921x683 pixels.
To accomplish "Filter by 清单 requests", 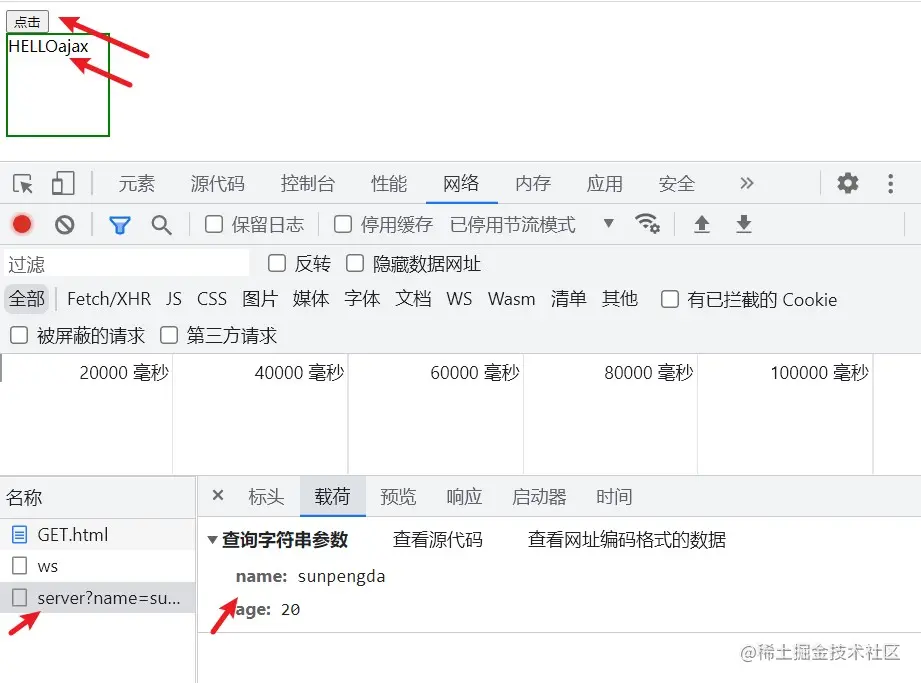I will pyautogui.click(x=568, y=299).
